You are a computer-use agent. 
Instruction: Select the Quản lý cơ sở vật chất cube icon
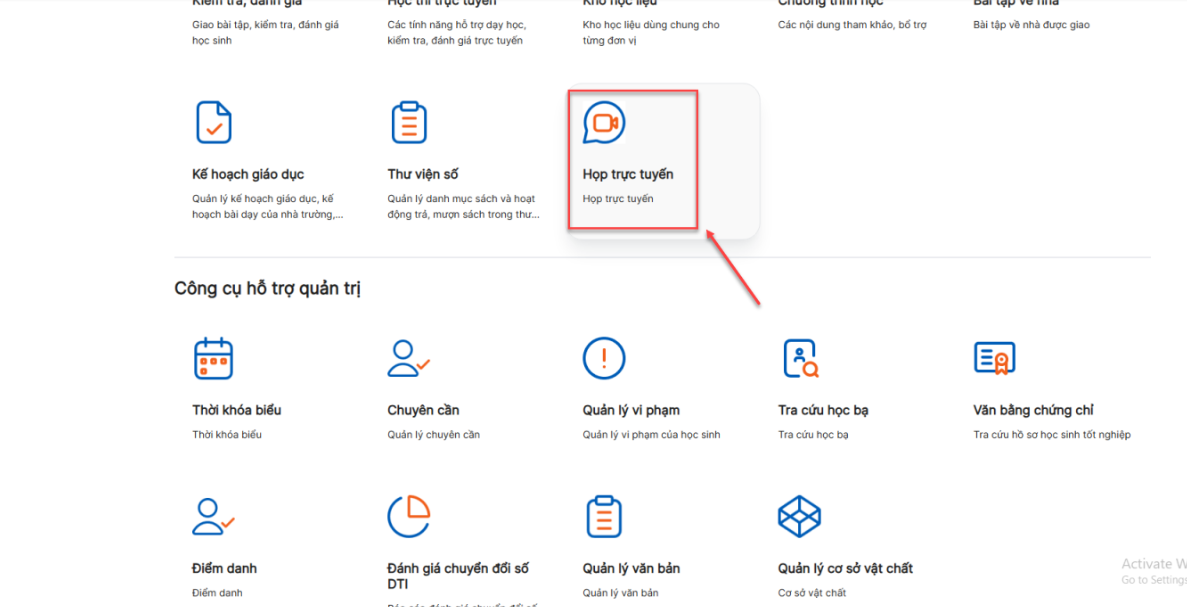[x=799, y=516]
